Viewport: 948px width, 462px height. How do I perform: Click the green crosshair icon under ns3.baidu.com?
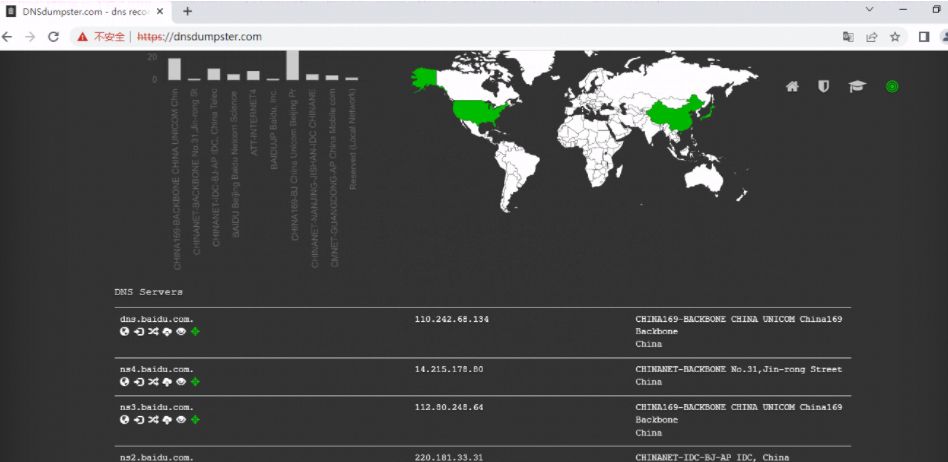coord(195,420)
